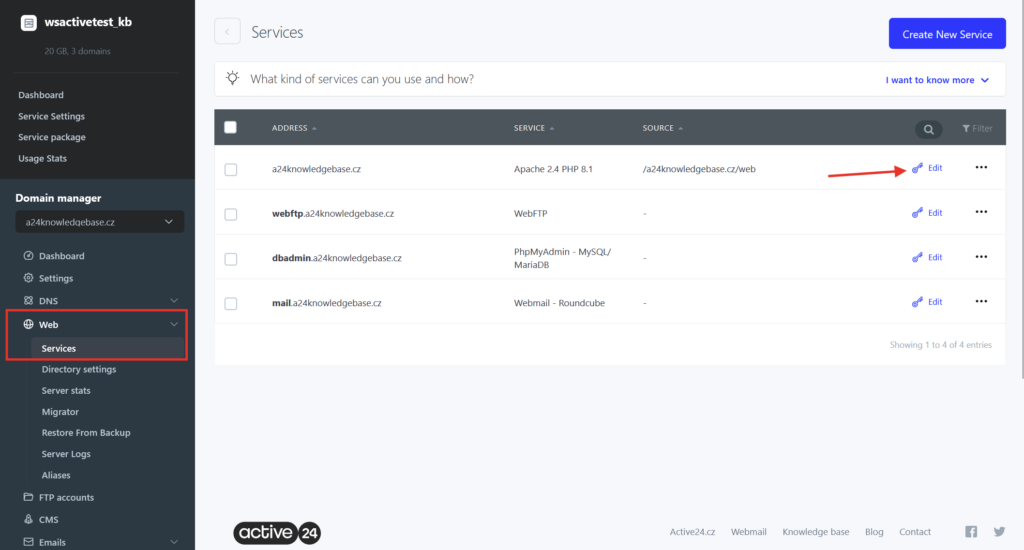Toggle select-all checkbox in table header
Screen dimensions: 1024x550
[231, 127]
